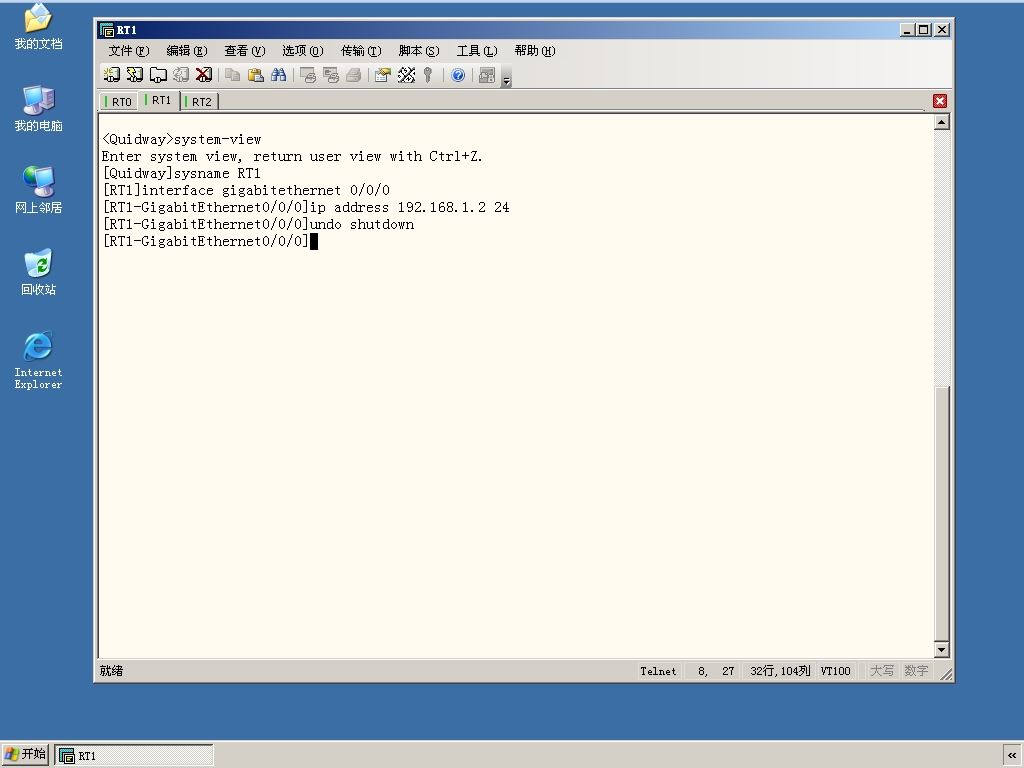Select the 回收站 recycle bin icon
1024x768 pixels.
38,272
